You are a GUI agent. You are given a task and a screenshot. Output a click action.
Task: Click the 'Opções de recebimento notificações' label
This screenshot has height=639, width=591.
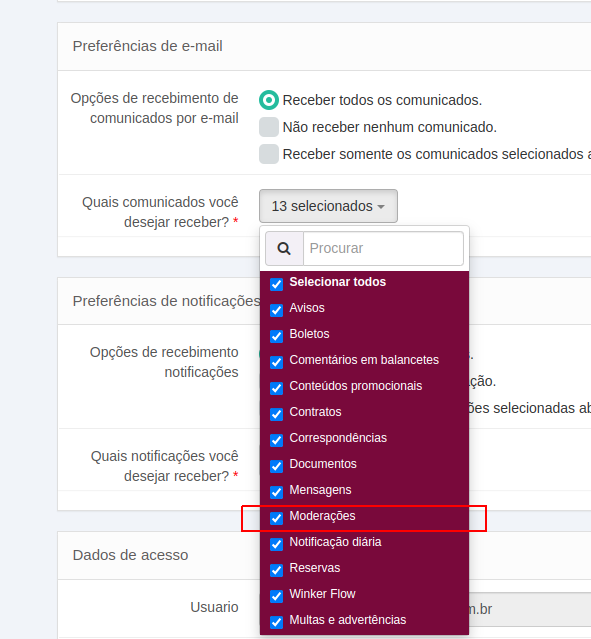(x=164, y=362)
